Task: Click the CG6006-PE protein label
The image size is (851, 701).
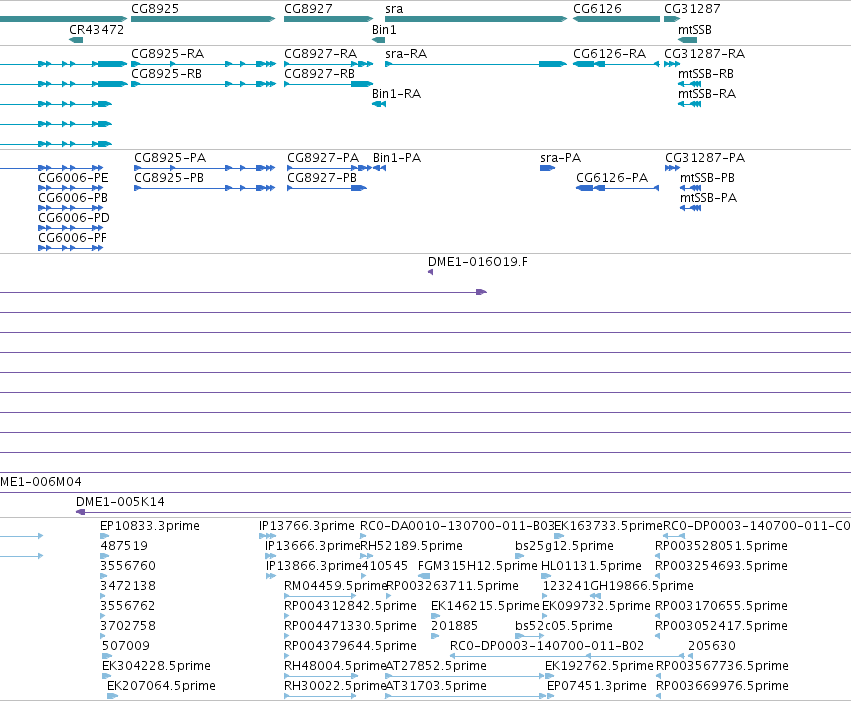Action: 73,178
